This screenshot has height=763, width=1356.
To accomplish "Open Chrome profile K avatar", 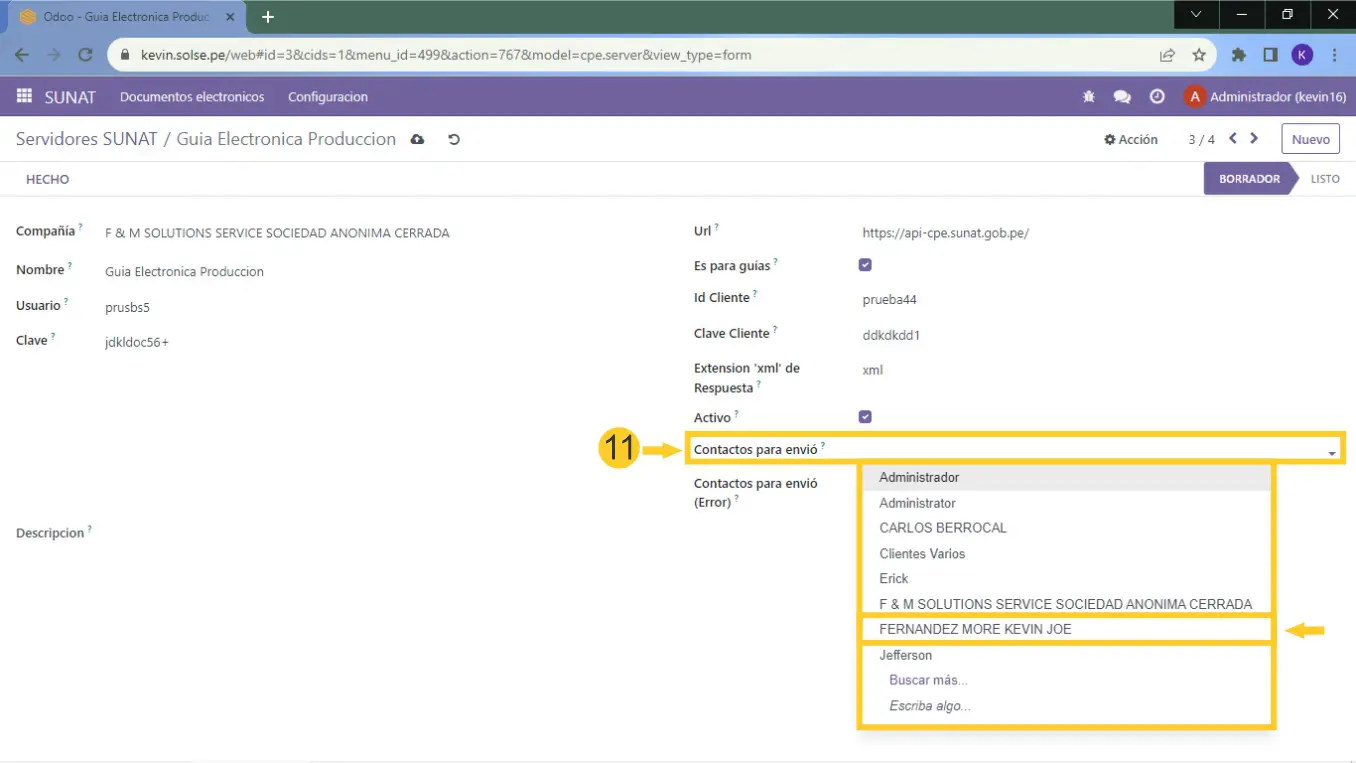I will click(1301, 55).
